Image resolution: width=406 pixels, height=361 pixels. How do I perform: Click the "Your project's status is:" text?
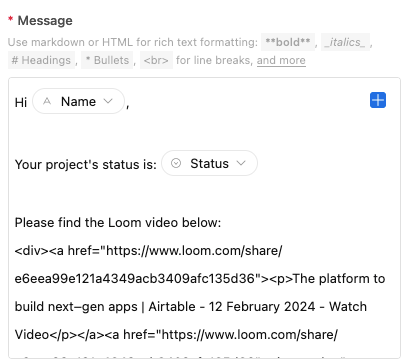tap(86, 164)
